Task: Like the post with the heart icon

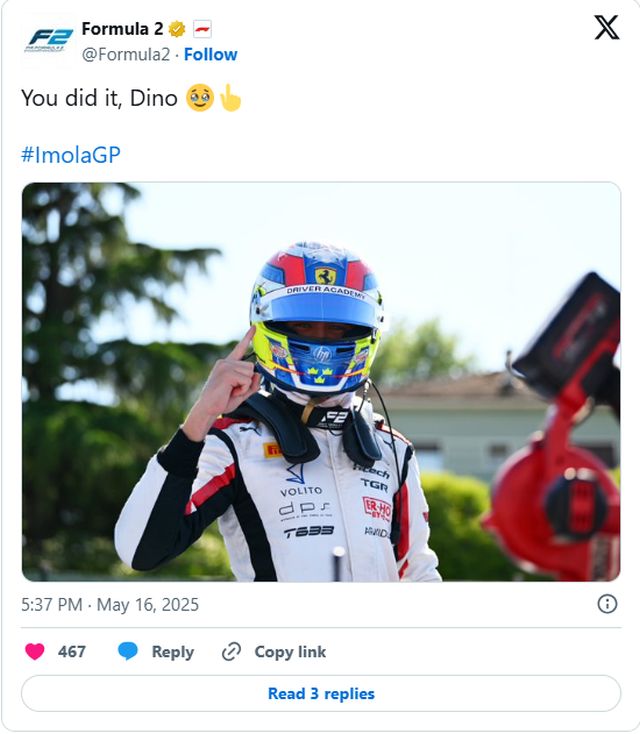Action: [x=35, y=651]
